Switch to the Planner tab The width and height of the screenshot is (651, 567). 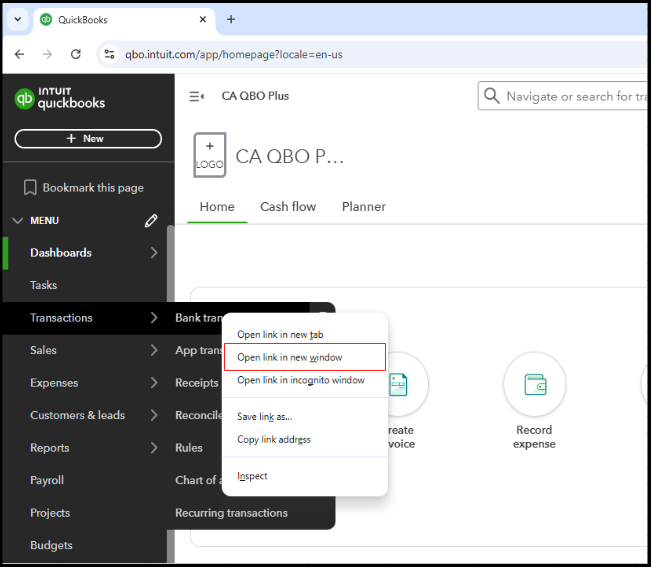coord(364,207)
